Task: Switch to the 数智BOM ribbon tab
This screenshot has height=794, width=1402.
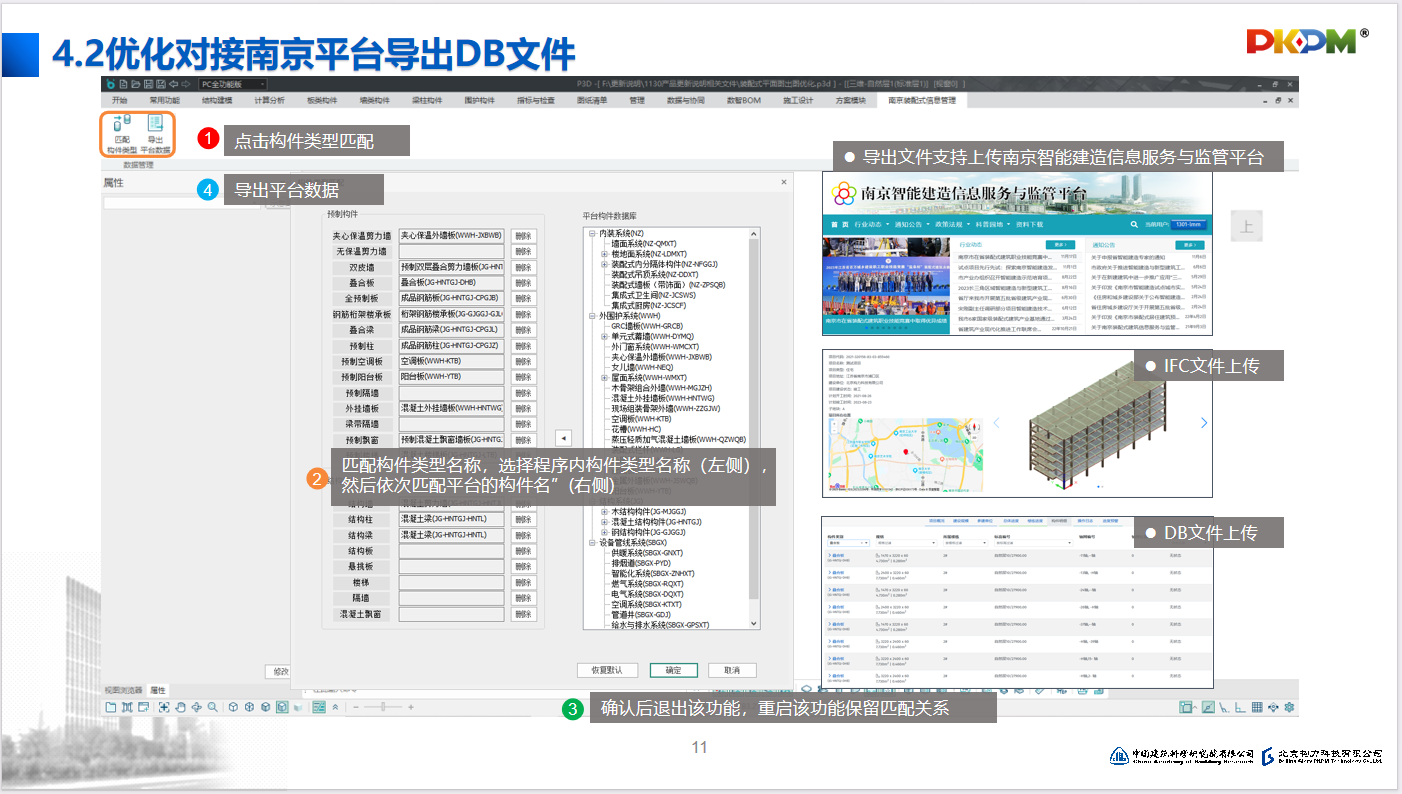Action: pyautogui.click(x=744, y=101)
